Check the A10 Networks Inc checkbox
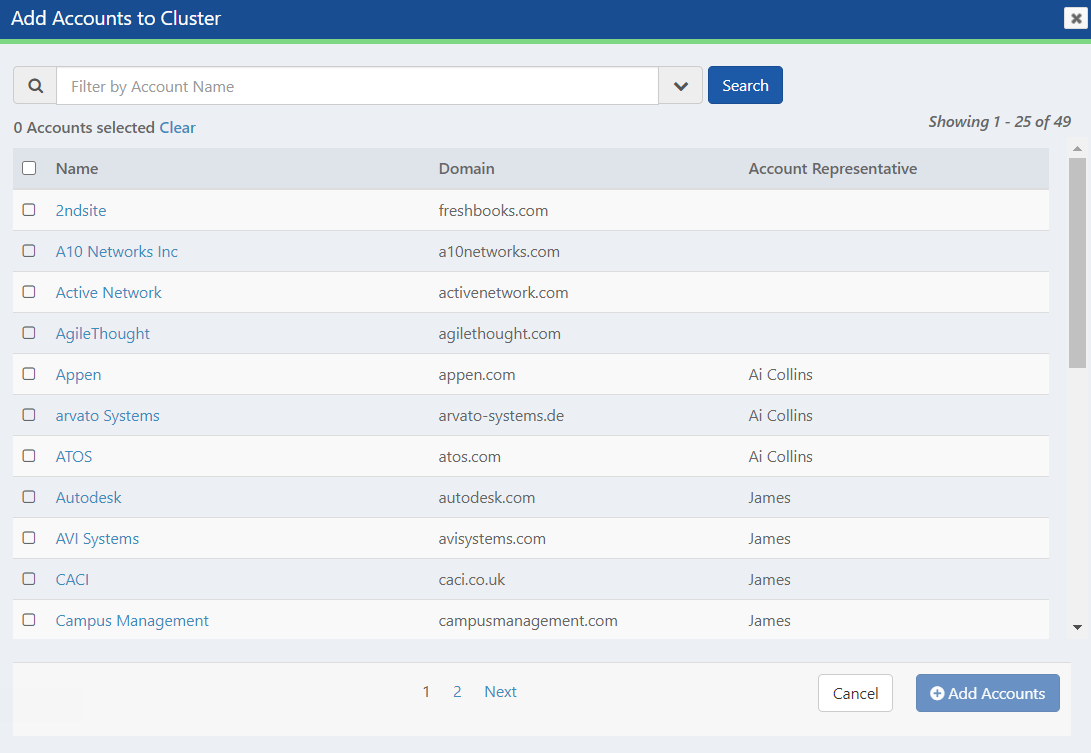Image resolution: width=1091 pixels, height=753 pixels. (29, 251)
